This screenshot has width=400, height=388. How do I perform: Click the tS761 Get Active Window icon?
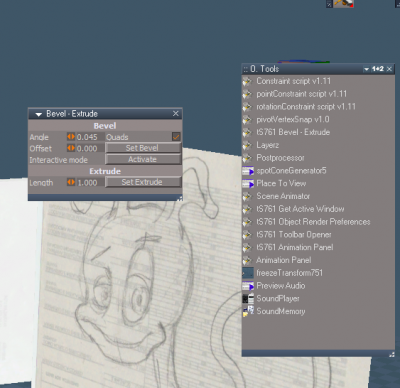[x=247, y=209]
